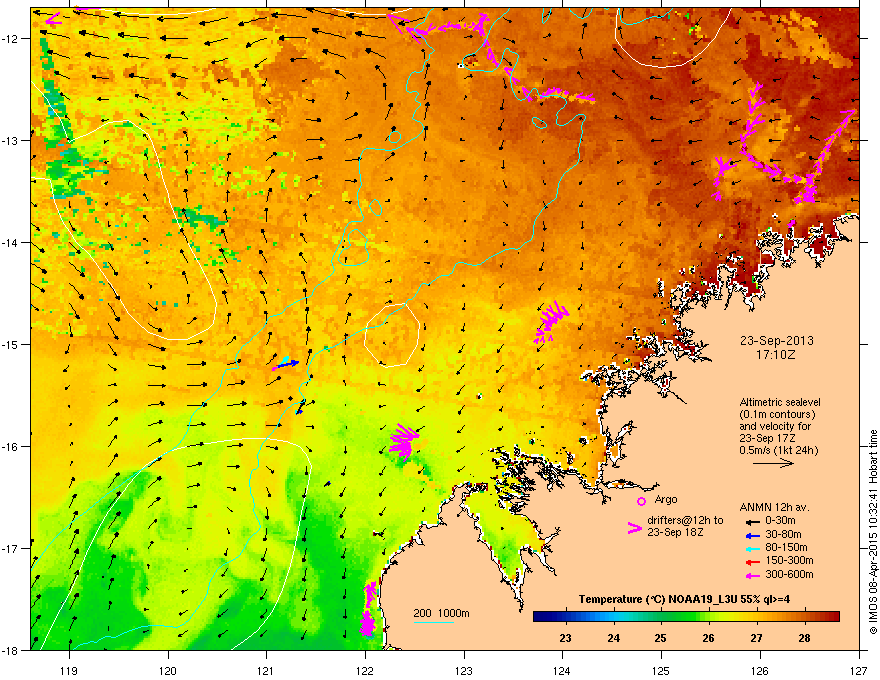This screenshot has height=680, width=880.
Task: Select the blue 30-80m arrow in legend
Action: [x=752, y=535]
